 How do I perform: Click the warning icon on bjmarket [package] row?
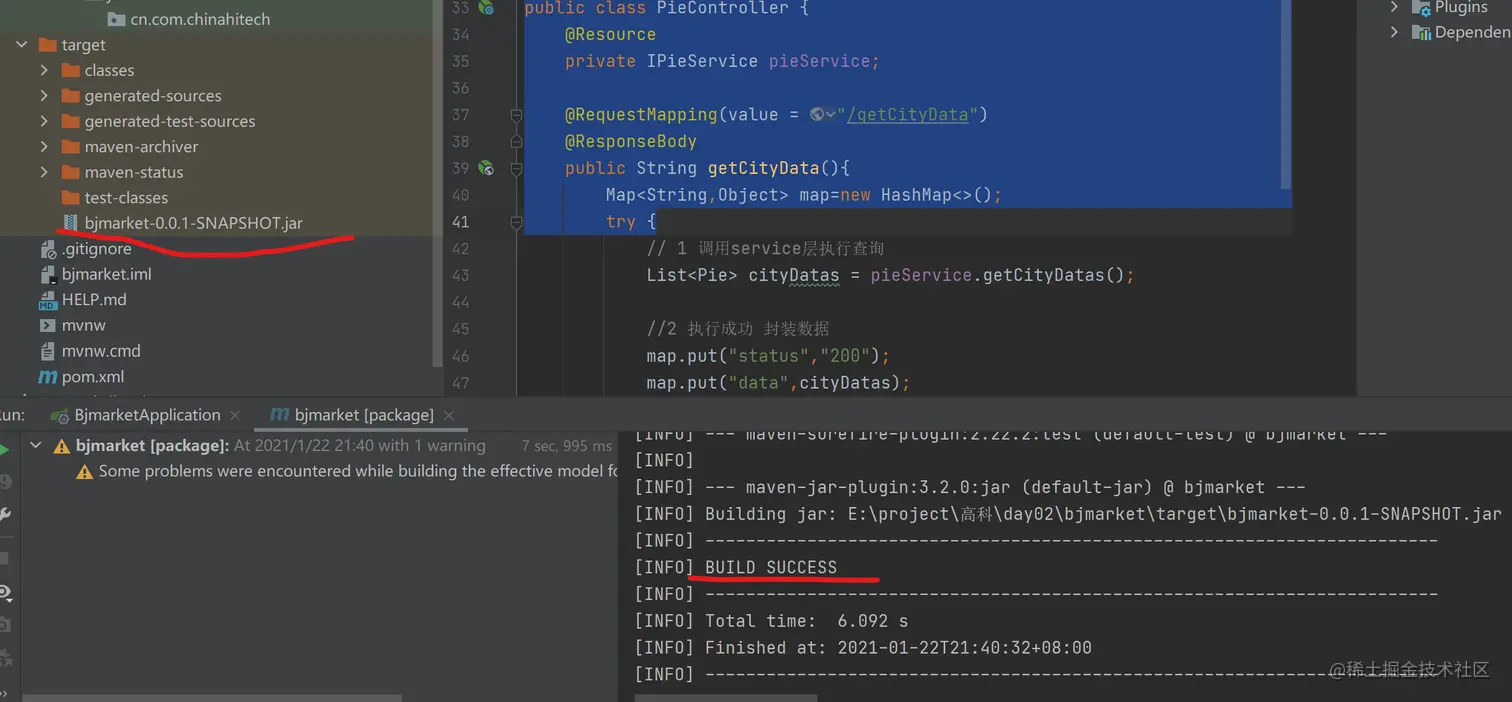[61, 446]
